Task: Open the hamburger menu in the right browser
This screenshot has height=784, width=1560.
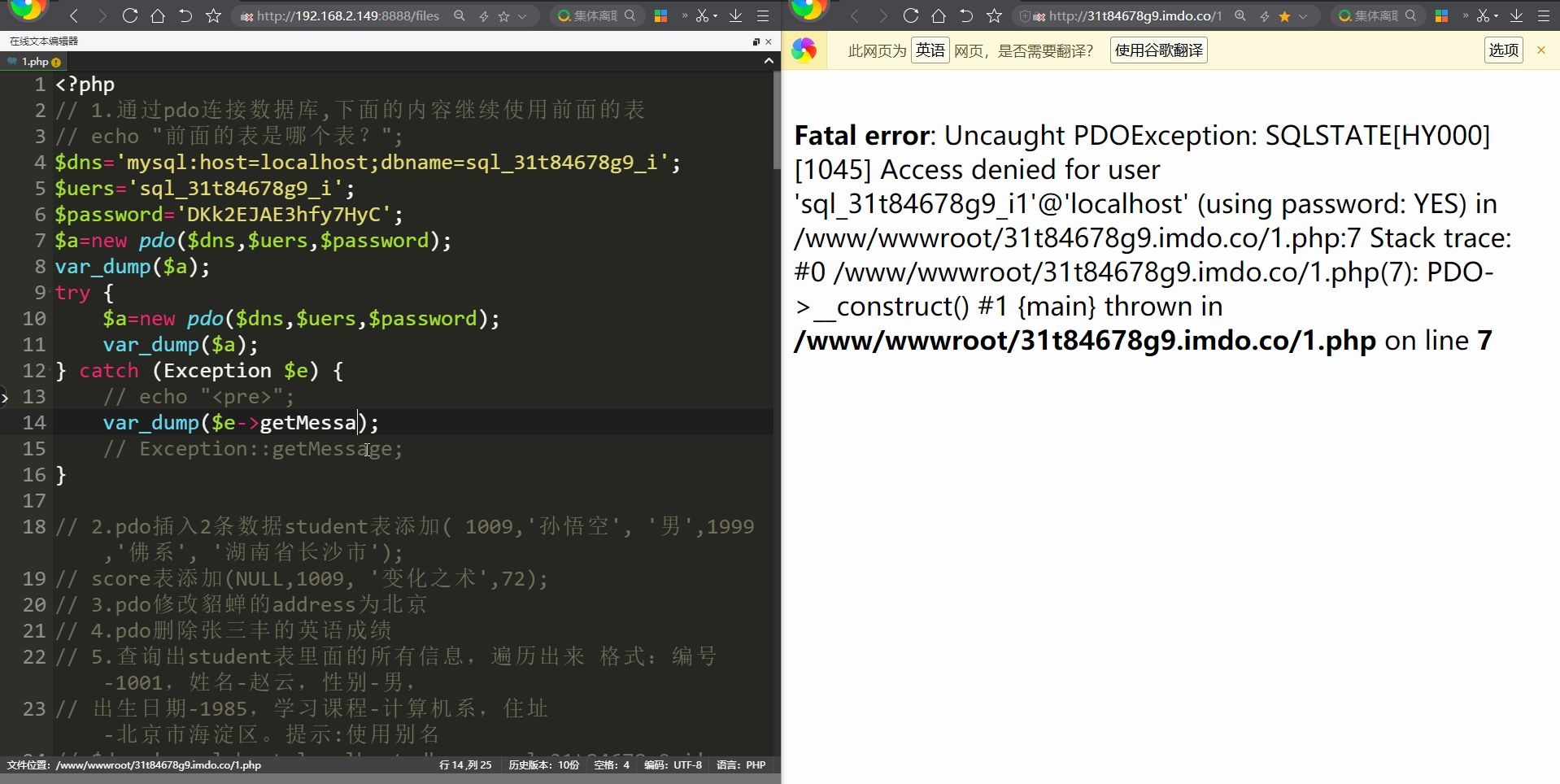Action: coord(1544,15)
